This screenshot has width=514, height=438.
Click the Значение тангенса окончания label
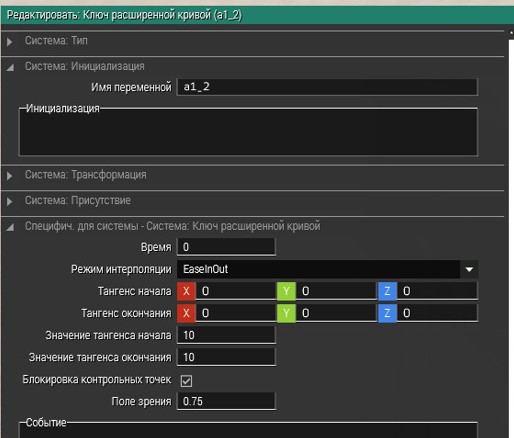click(x=100, y=358)
